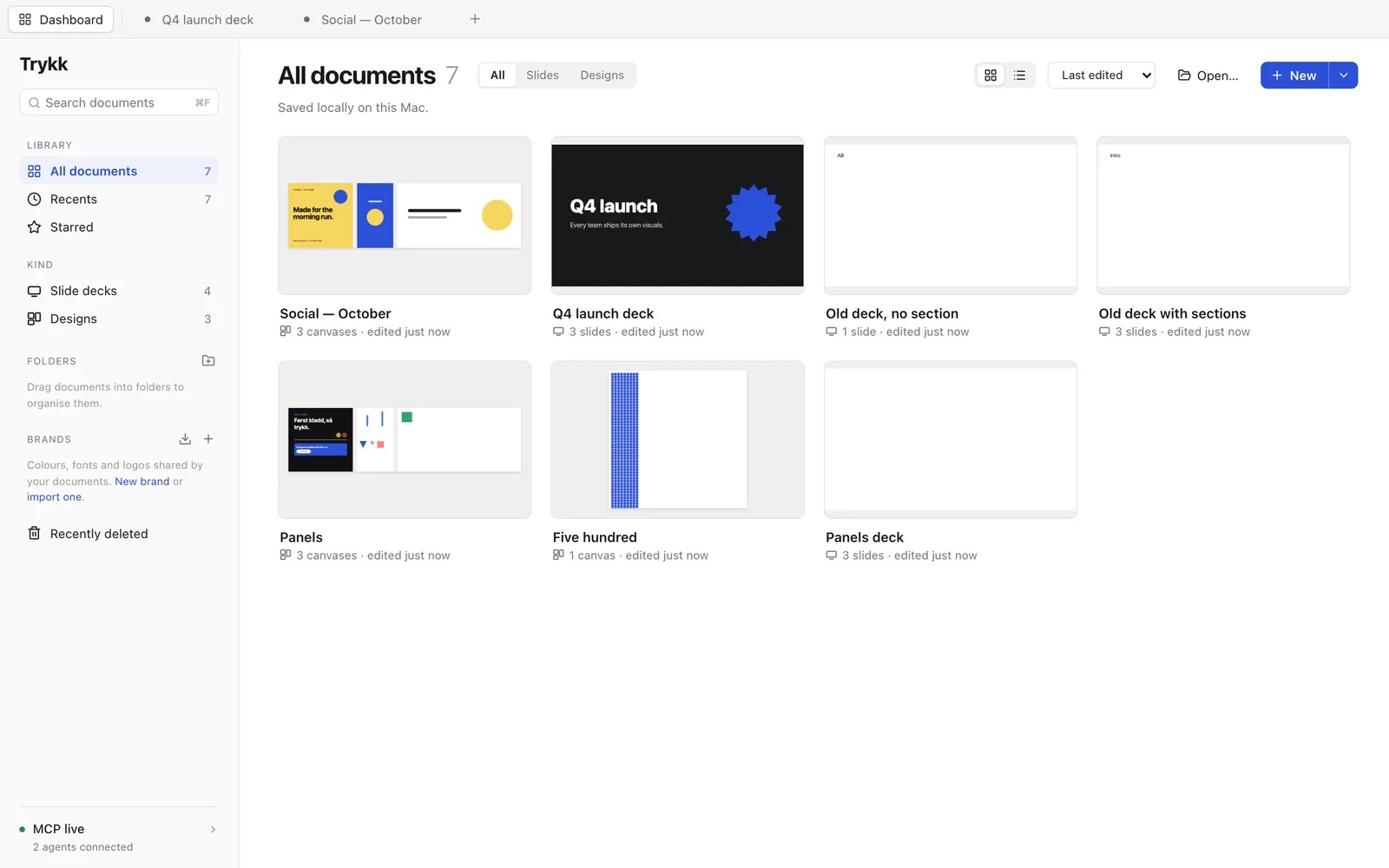The height and width of the screenshot is (868, 1389).
Task: Switch to list view
Action: click(1020, 76)
